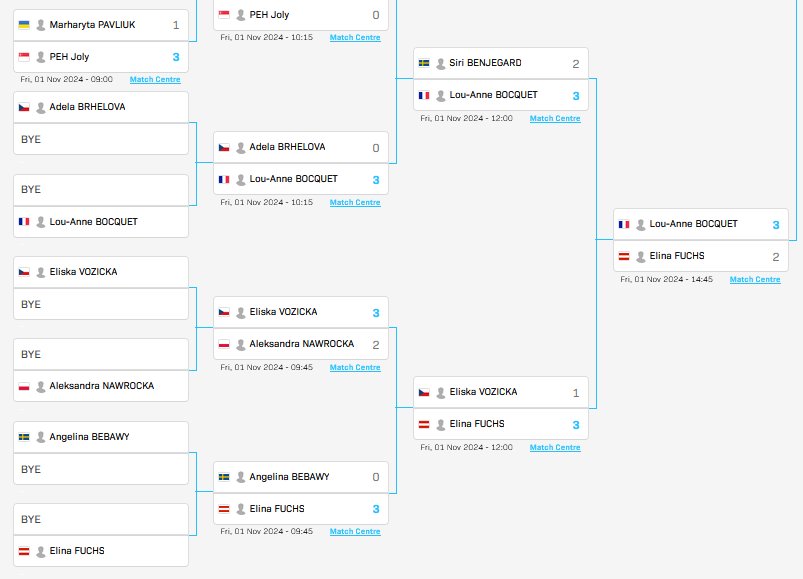Select Elina FUCHS entry in first round column
The width and height of the screenshot is (803, 579).
(x=101, y=551)
